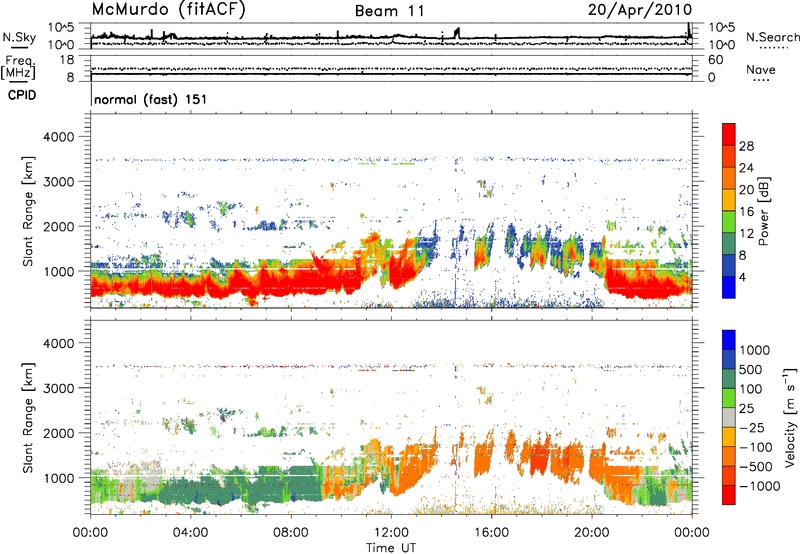
Task: Click the 'Power [dB]' colorbar title
Action: [x=764, y=211]
